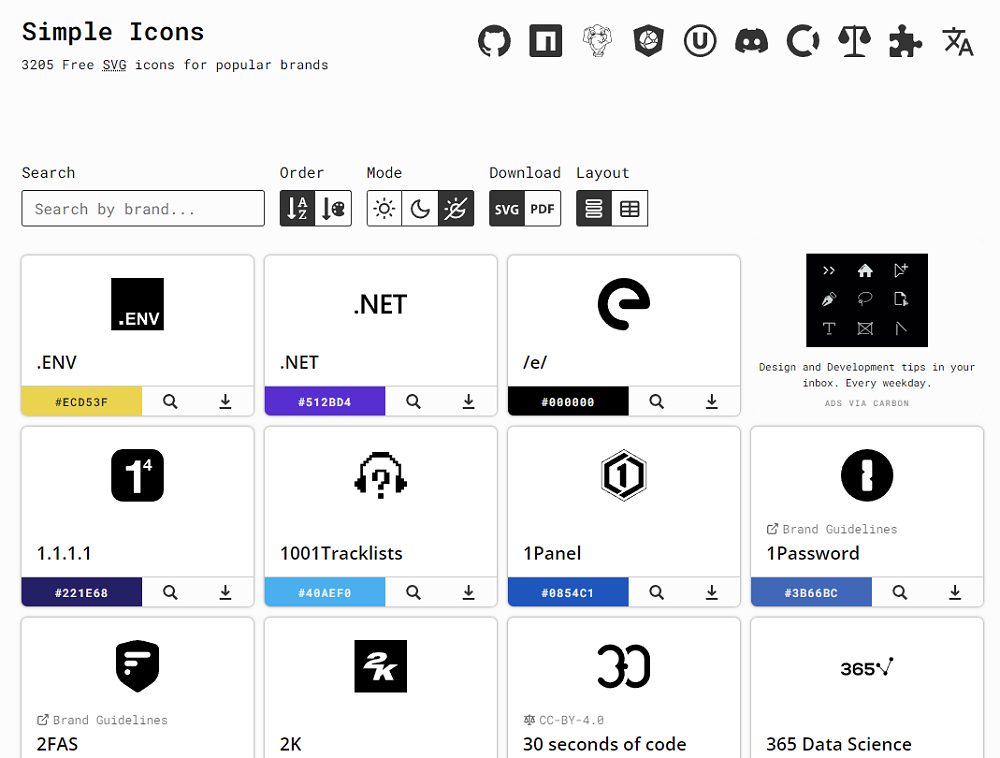This screenshot has height=758, width=1000.
Task: Set download format to PDF
Action: pyautogui.click(x=543, y=208)
